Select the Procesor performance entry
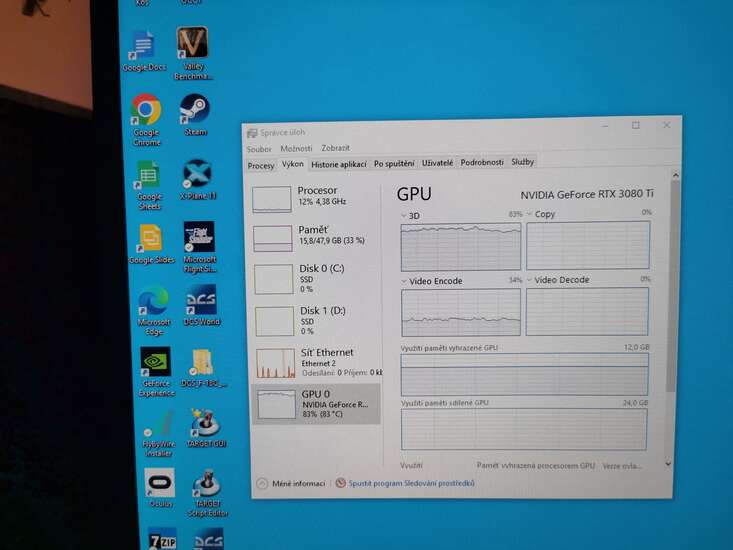Image resolution: width=733 pixels, height=550 pixels. (x=316, y=198)
